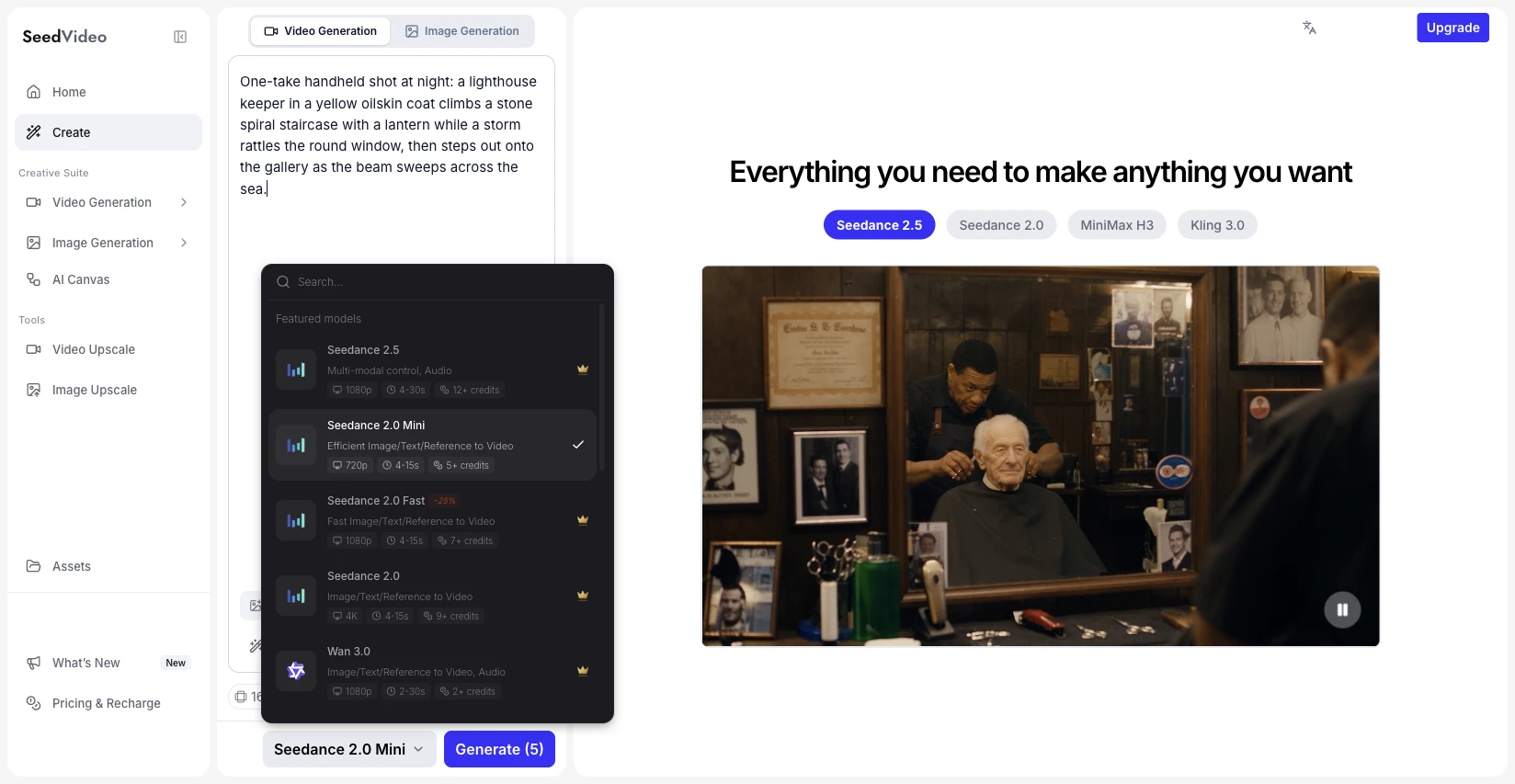The height and width of the screenshot is (784, 1515).
Task: Show the Seedance 2.5 demo video
Action: (x=879, y=225)
